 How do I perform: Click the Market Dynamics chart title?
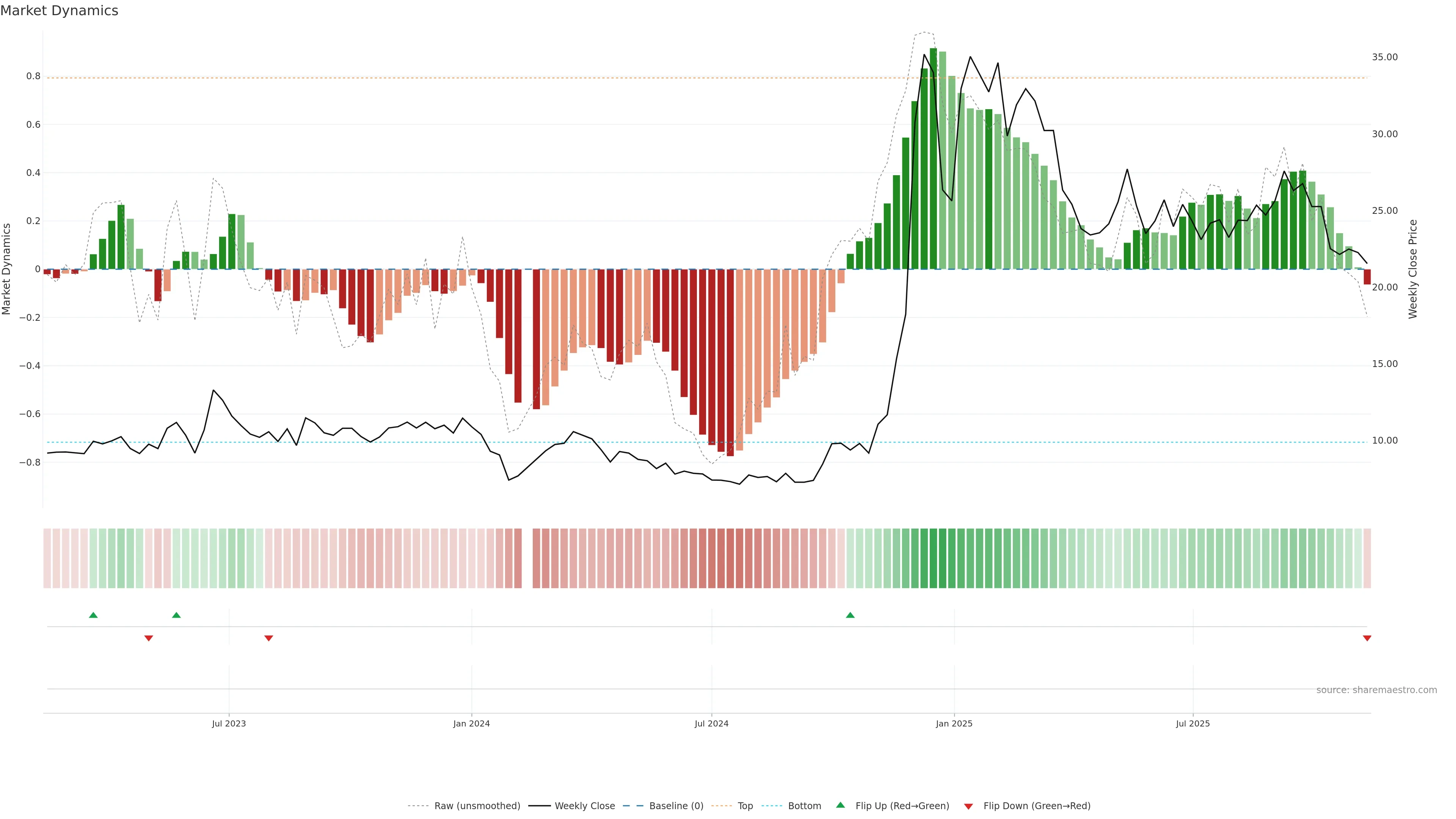pyautogui.click(x=60, y=11)
